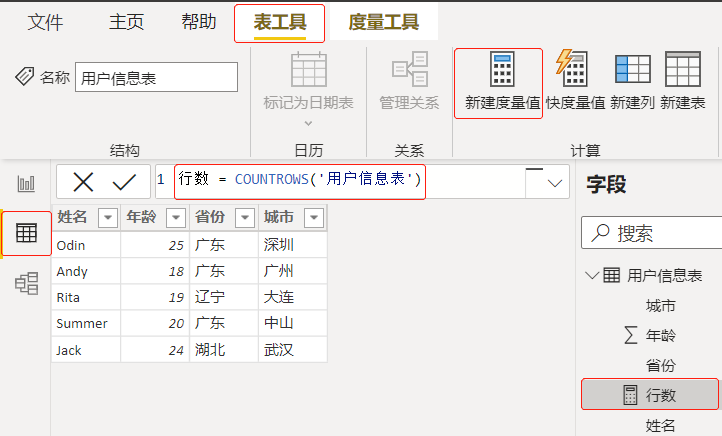Click the province cell 辽宁
The height and width of the screenshot is (436, 722).
pos(224,297)
